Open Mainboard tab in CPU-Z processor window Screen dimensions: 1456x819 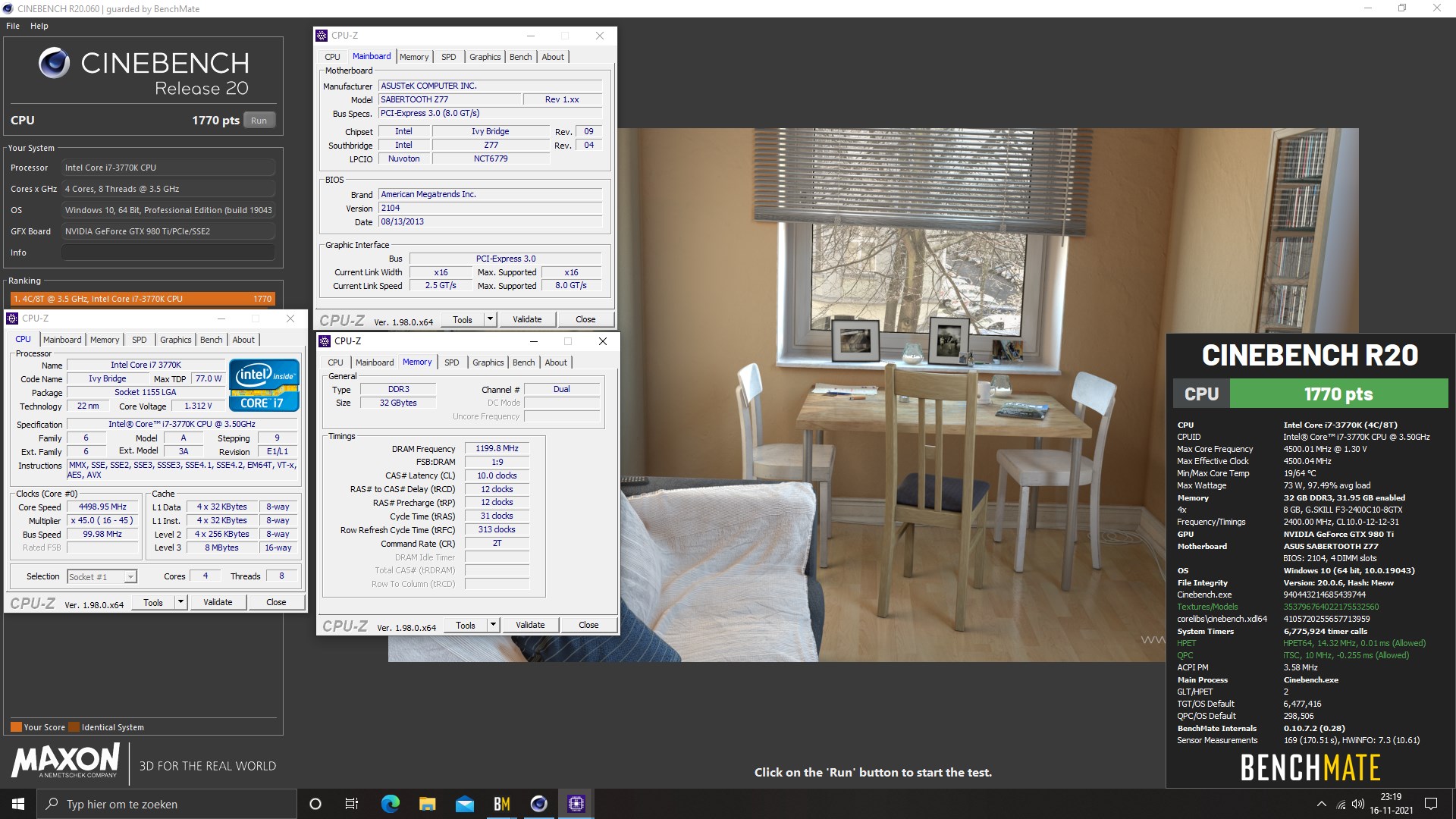point(62,340)
